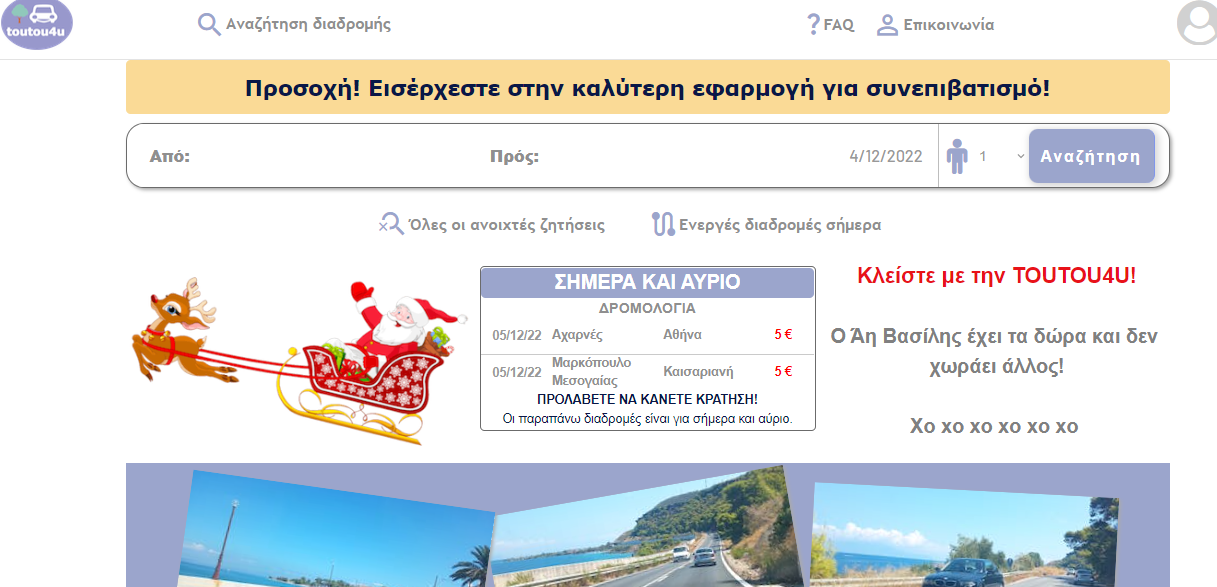Expand the passenger count dropdown
This screenshot has height=587, width=1217.
1001,156
